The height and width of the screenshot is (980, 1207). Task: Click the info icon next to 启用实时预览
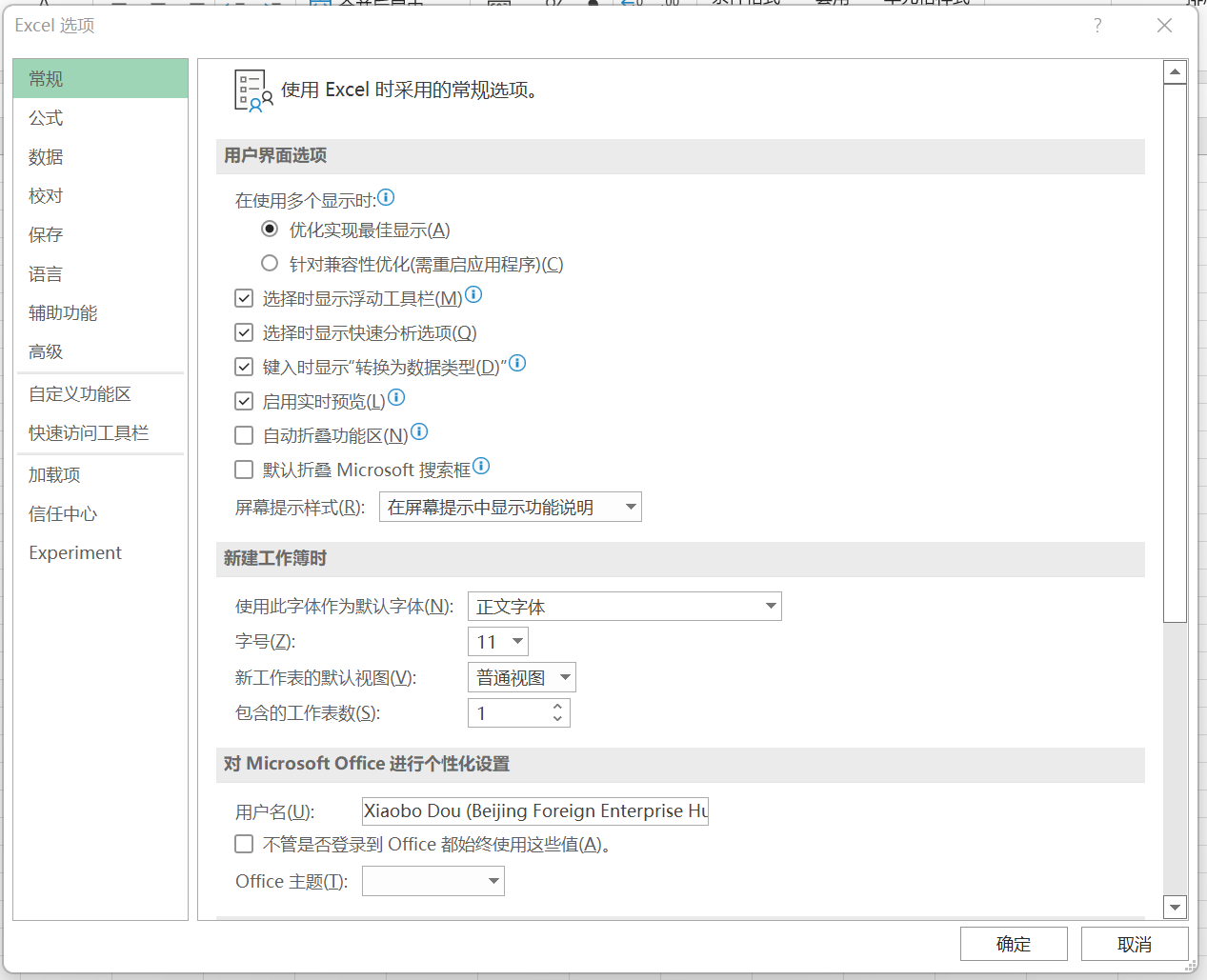tap(395, 397)
